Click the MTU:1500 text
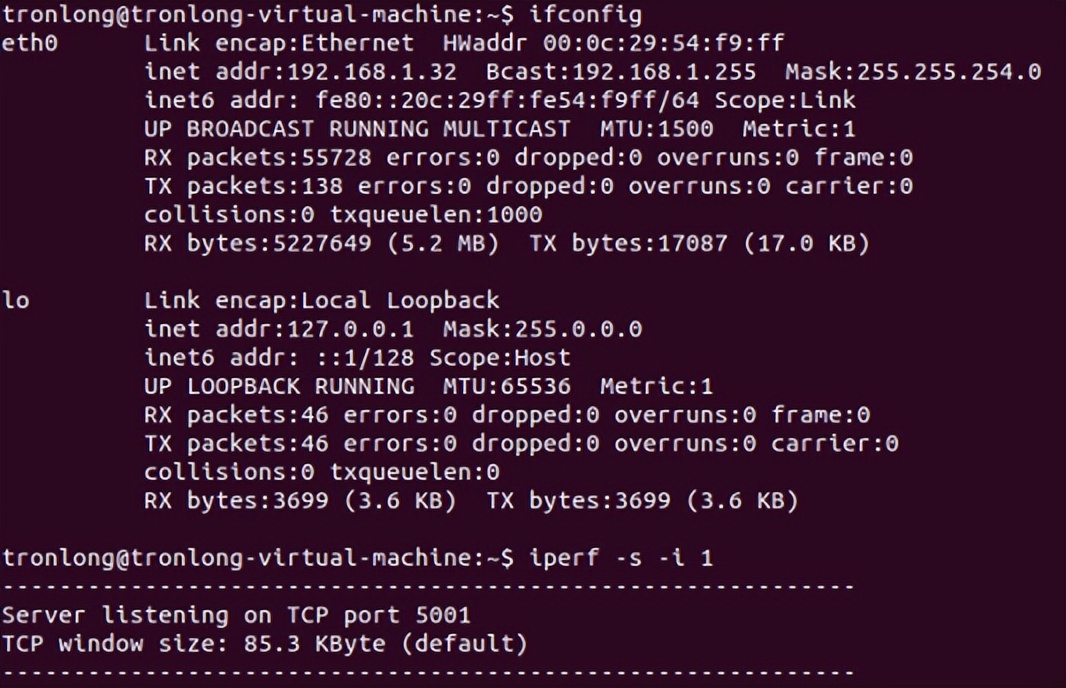The width and height of the screenshot is (1066, 688). (x=656, y=129)
